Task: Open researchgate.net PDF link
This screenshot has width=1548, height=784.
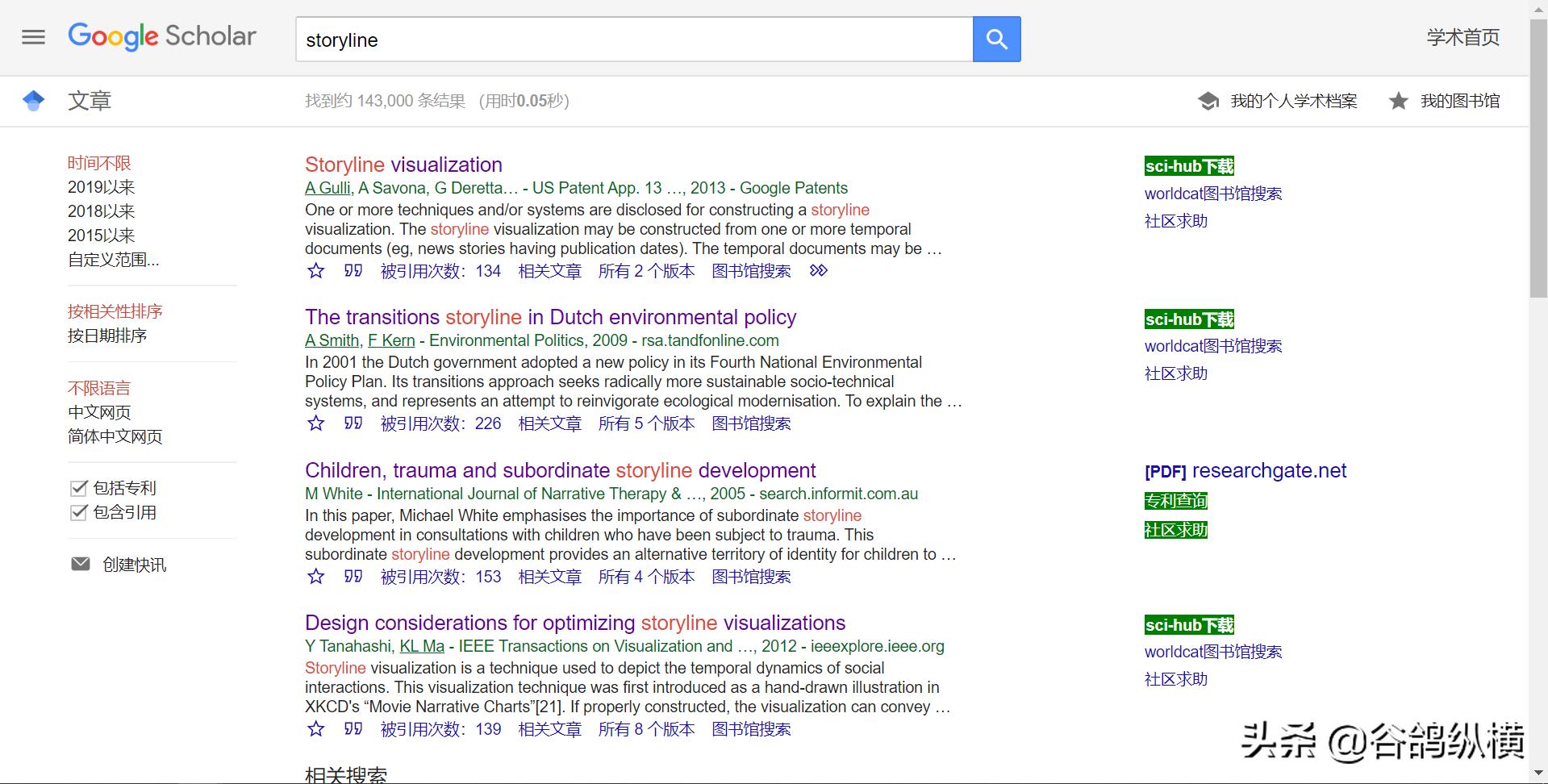Action: coord(1245,471)
